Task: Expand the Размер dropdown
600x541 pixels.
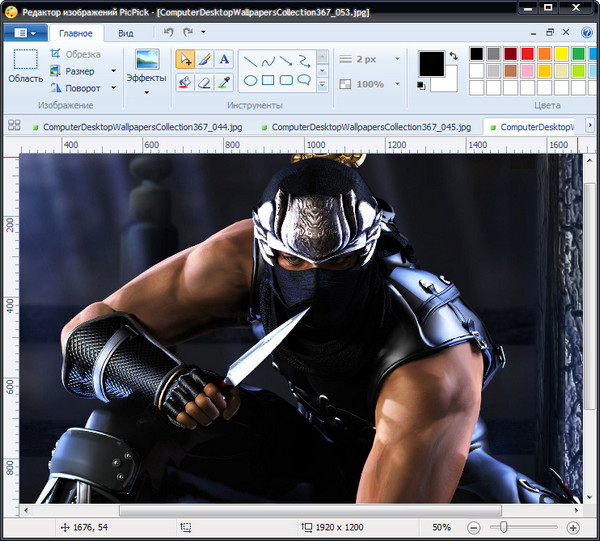Action: click(113, 71)
